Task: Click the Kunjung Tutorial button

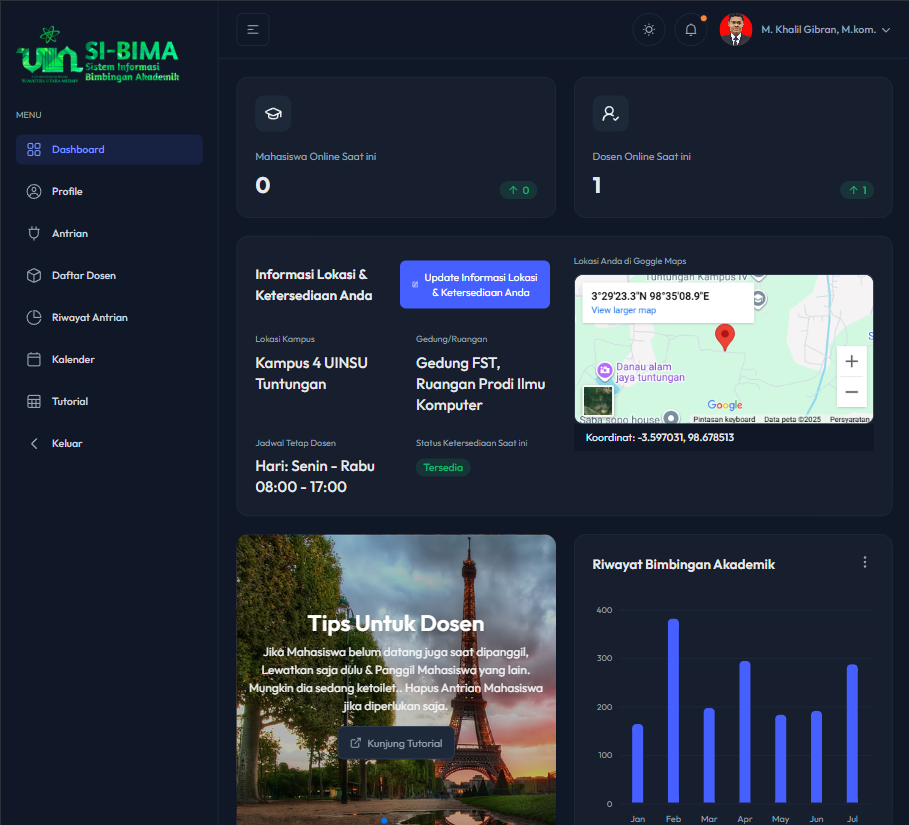Action: point(397,743)
